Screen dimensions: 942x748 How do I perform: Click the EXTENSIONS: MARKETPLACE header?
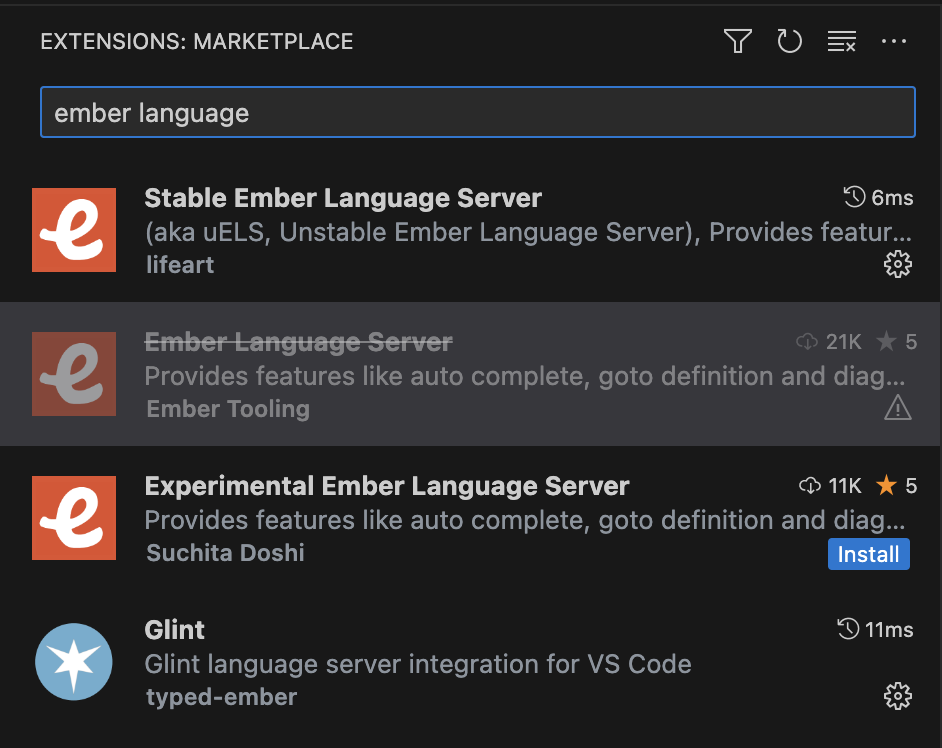point(196,41)
